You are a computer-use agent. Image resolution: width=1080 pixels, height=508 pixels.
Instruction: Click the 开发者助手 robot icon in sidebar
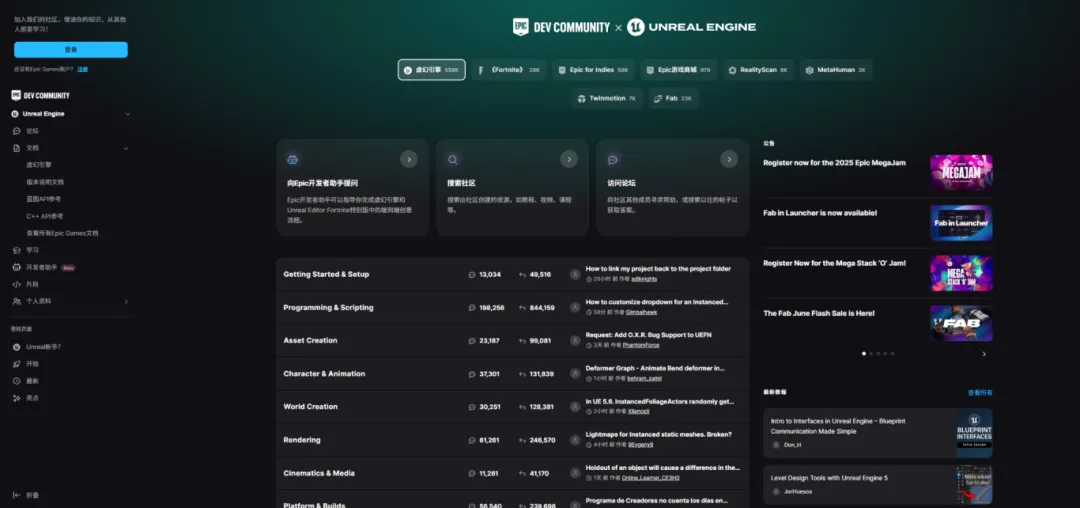point(17,267)
